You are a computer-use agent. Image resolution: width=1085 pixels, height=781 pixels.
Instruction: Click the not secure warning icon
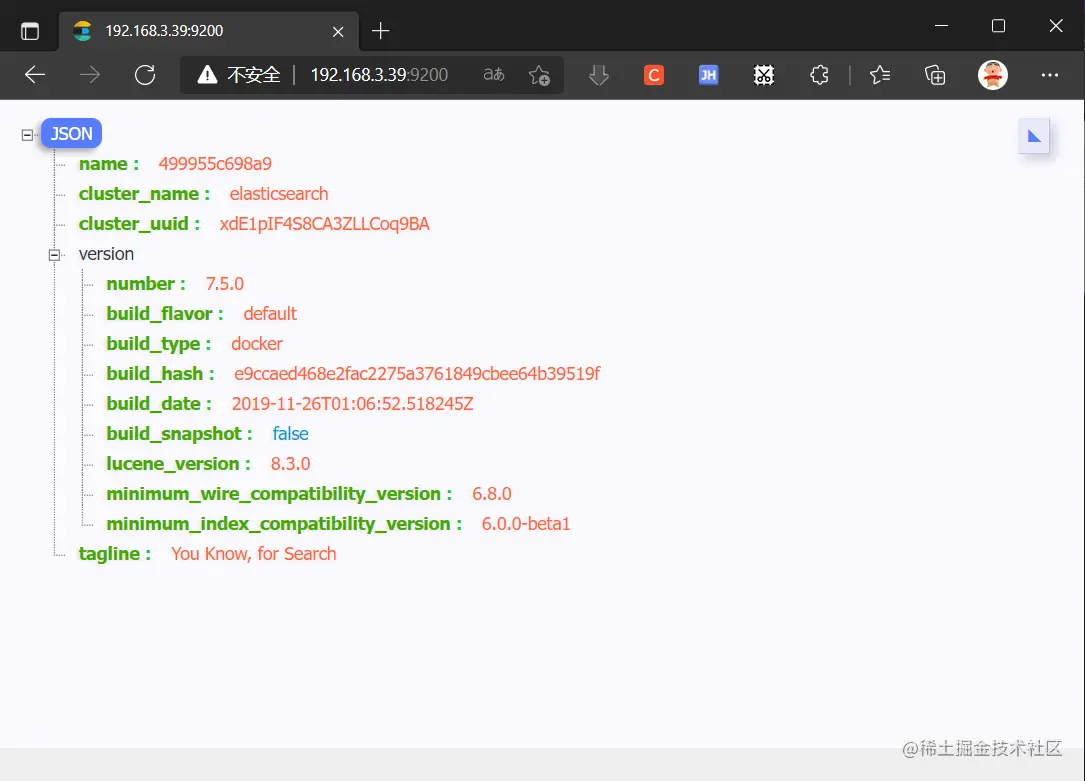coord(207,75)
